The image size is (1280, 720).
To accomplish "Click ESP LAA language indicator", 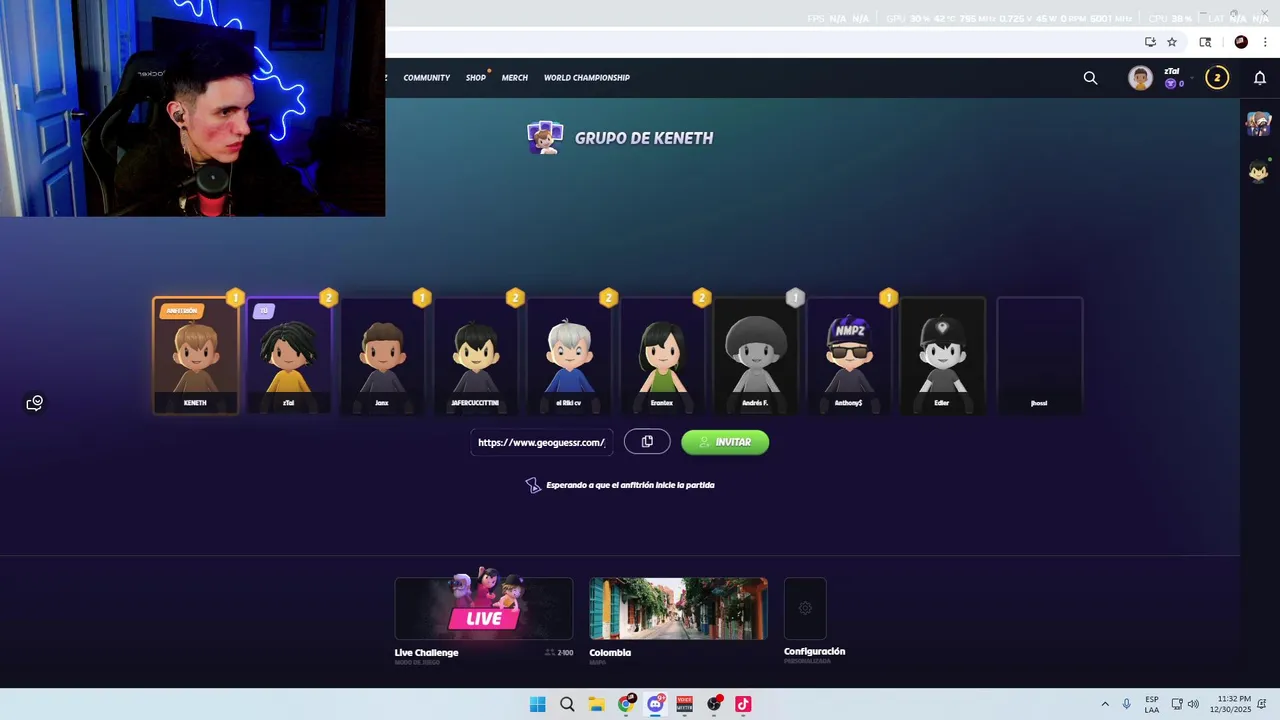I will click(1152, 704).
